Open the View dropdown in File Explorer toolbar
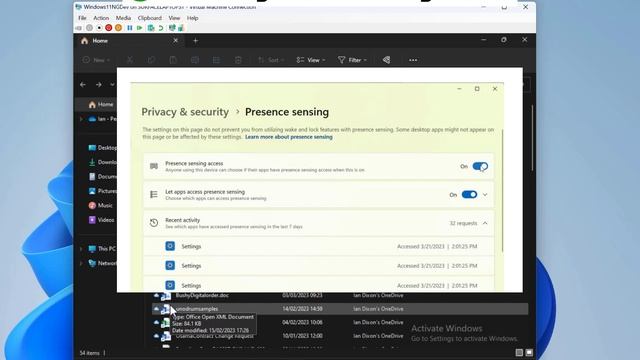This screenshot has height=360, width=640. coord(311,60)
